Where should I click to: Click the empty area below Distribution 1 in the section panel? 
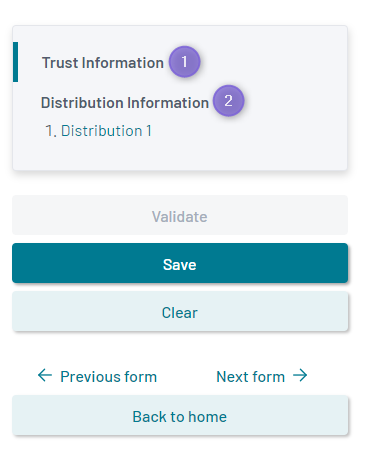point(180,155)
